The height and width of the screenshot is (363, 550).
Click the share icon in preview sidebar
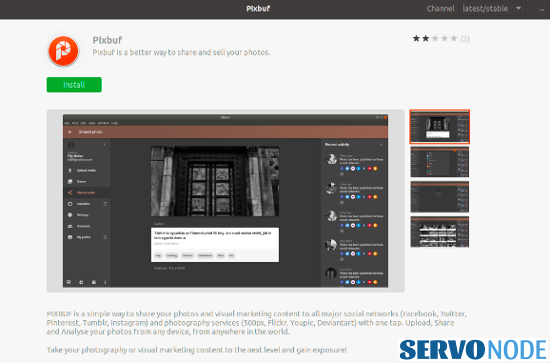70,193
